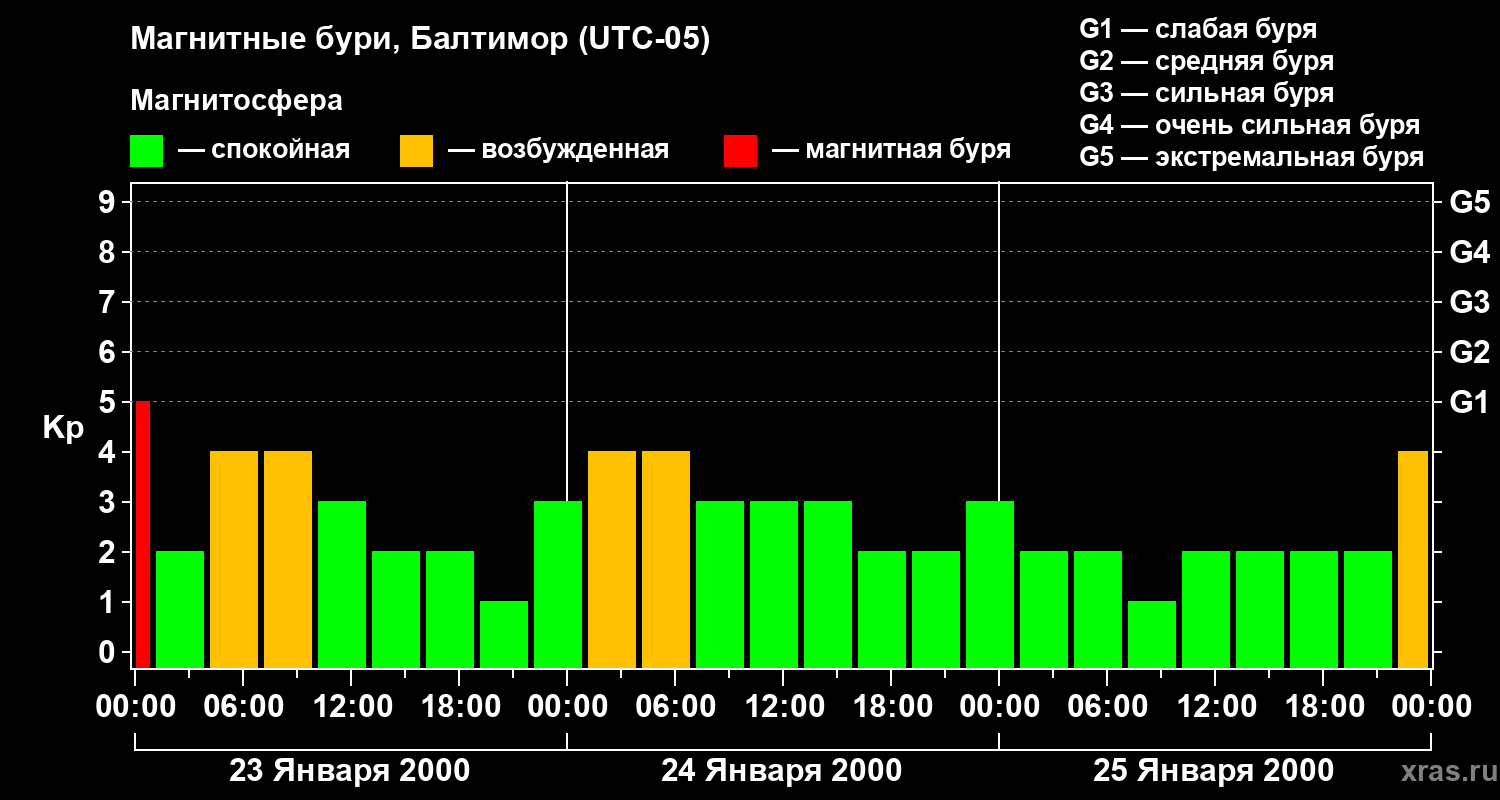Click the 'G4 — очень сильная буря' legend text
The image size is (1500, 800).
[x=1250, y=125]
